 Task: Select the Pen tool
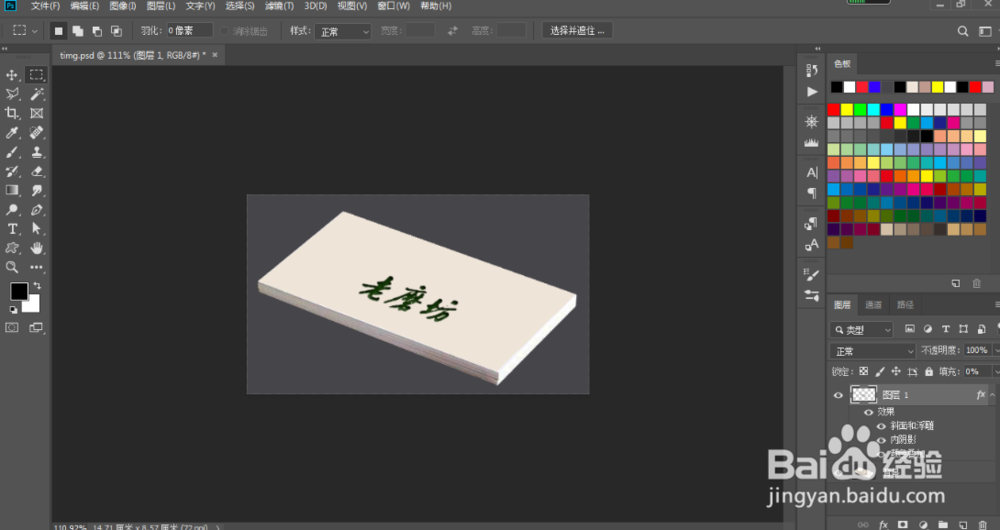[x=36, y=210]
